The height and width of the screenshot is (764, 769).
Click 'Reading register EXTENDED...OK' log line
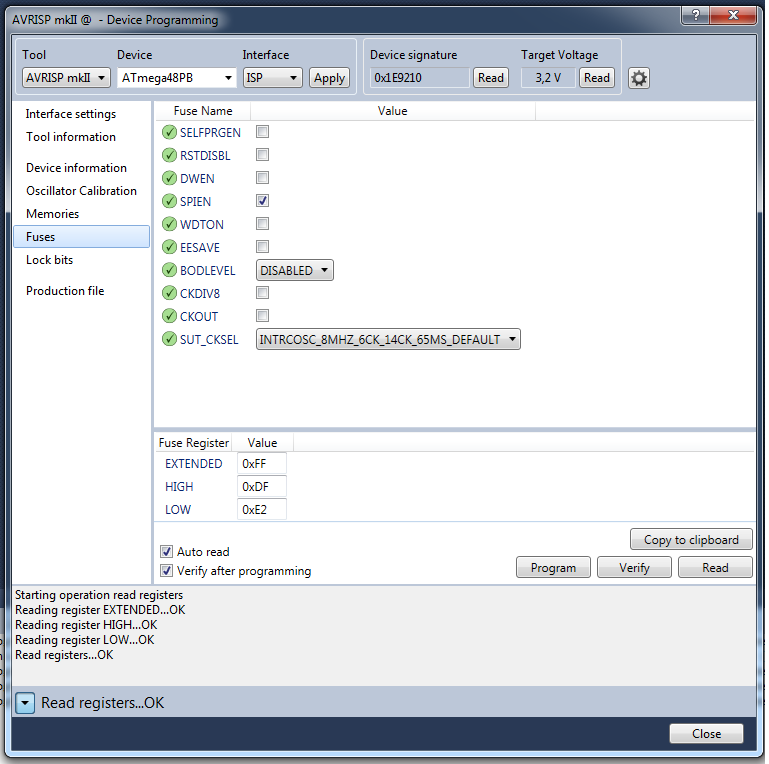point(100,610)
